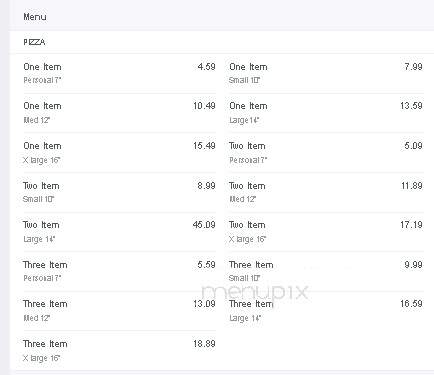Choose One Item Large 14" entry
This screenshot has width=434, height=375.
click(326, 113)
